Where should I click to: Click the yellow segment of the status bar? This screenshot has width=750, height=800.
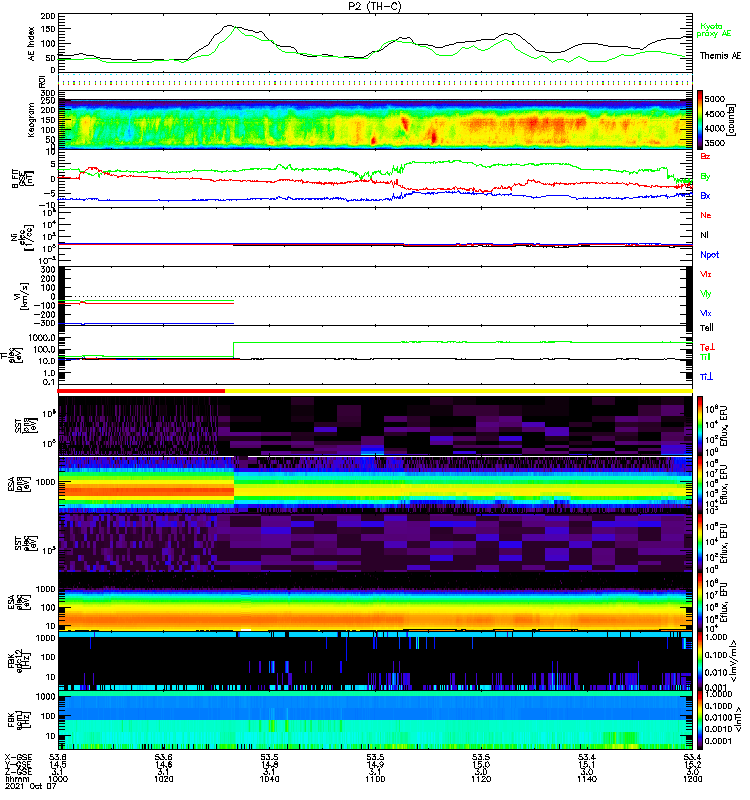pyautogui.click(x=459, y=391)
